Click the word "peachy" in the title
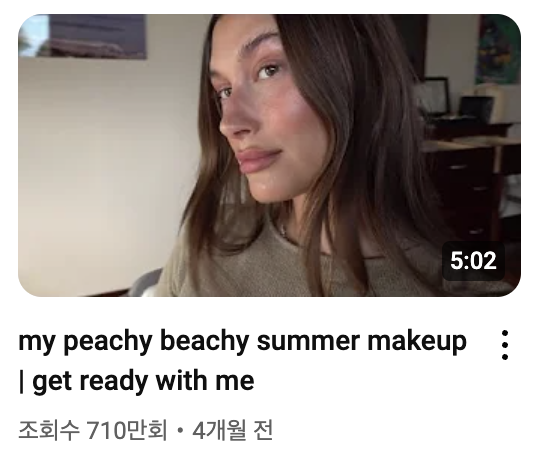This screenshot has width=538, height=460. coord(108,342)
